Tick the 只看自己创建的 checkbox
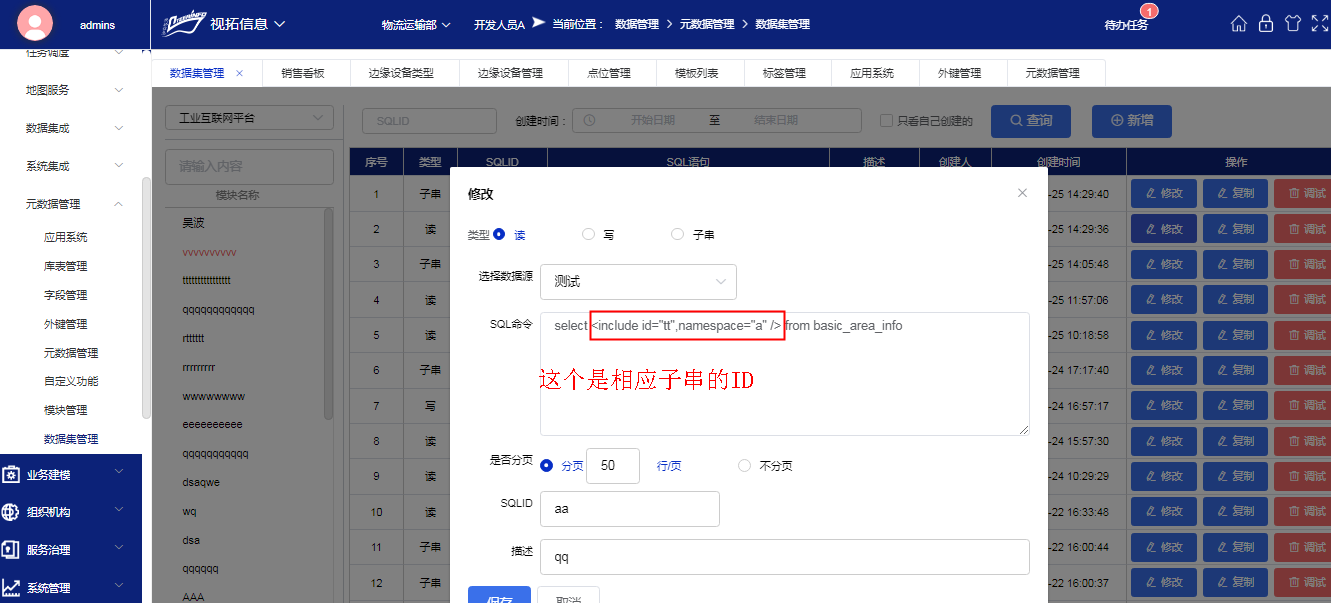This screenshot has width=1331, height=603. tap(886, 121)
